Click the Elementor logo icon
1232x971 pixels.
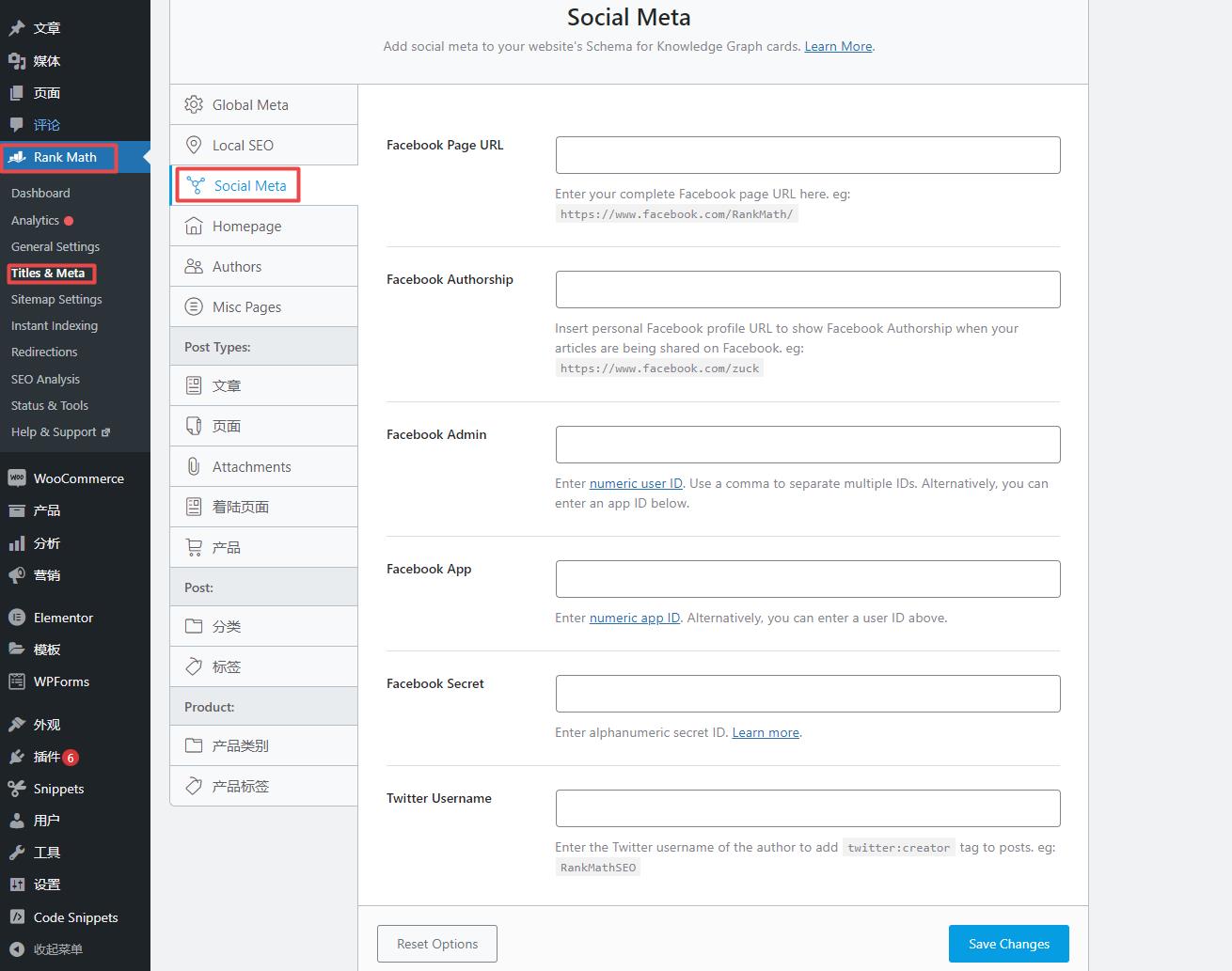(x=17, y=618)
